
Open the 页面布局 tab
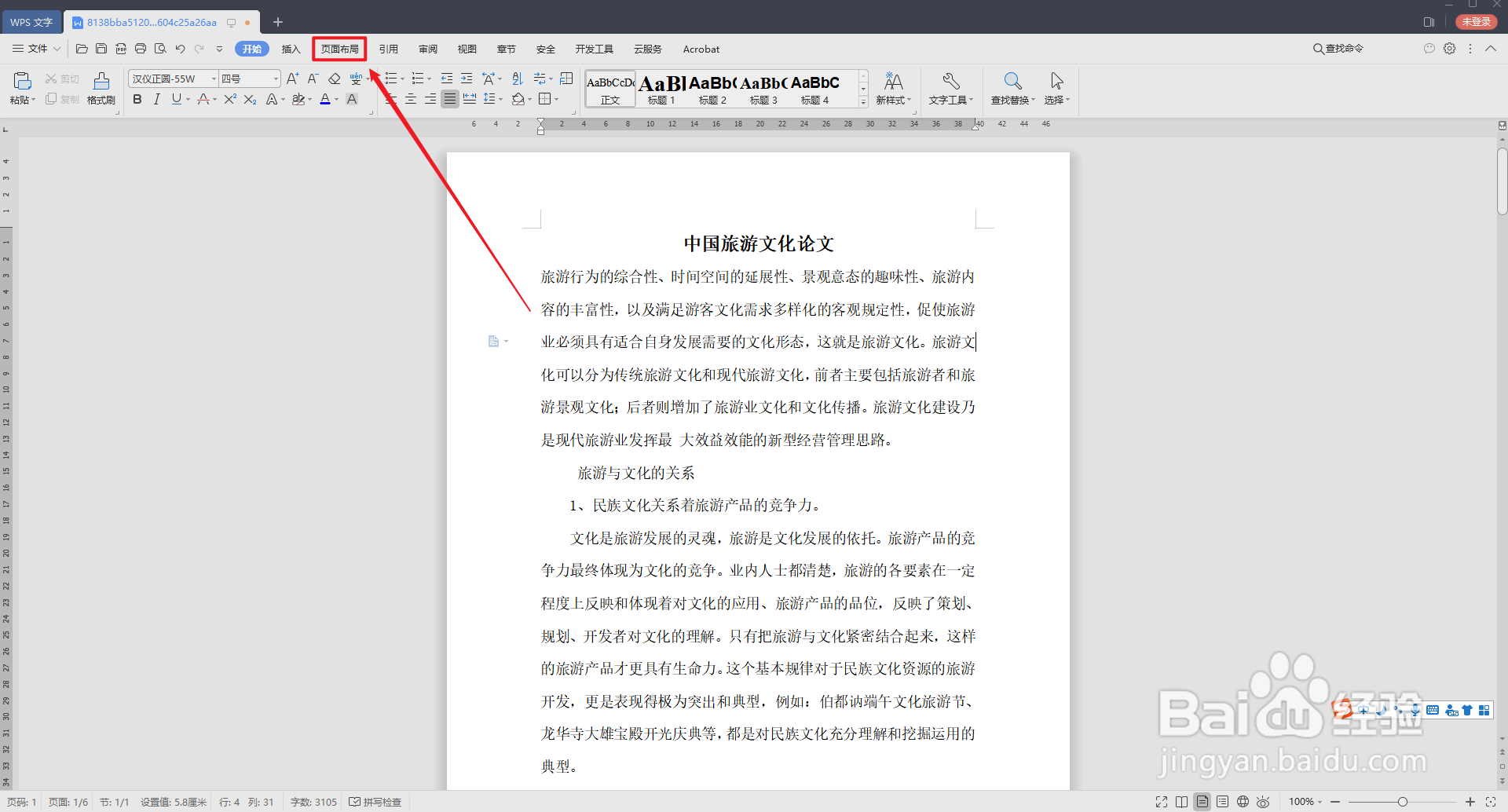pos(340,49)
